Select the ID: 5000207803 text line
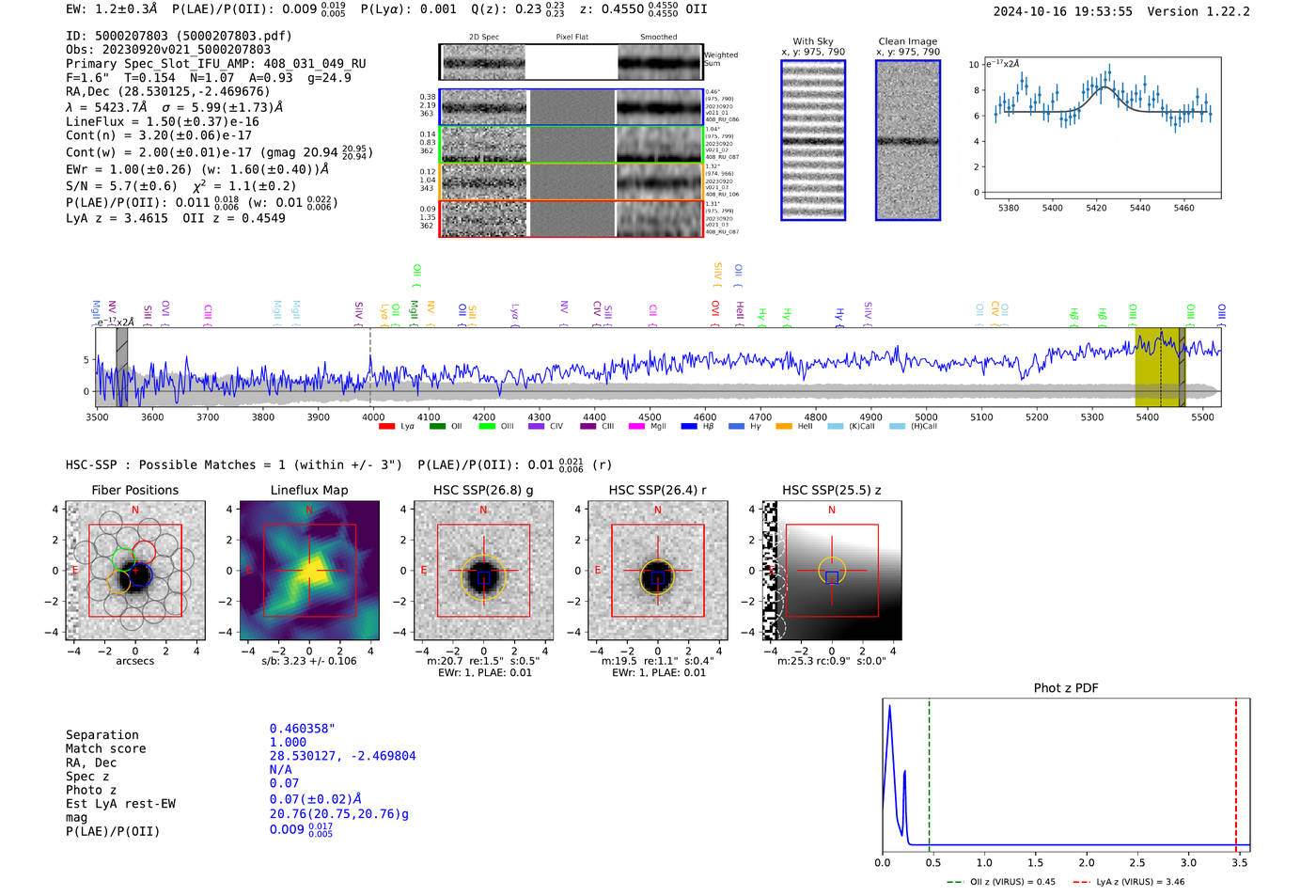 [x=179, y=36]
